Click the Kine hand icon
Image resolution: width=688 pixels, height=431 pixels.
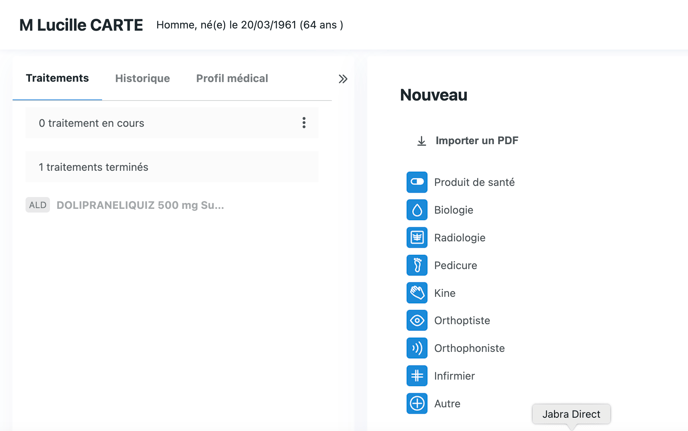(417, 293)
